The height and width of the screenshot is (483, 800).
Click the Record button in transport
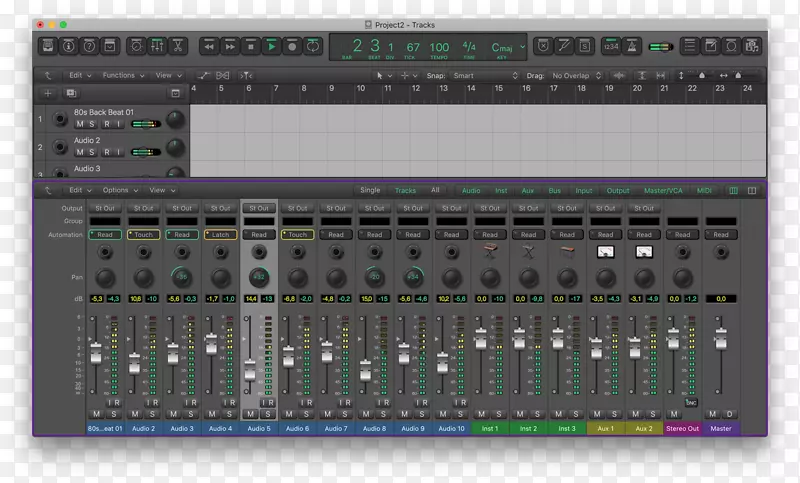pyautogui.click(x=293, y=46)
